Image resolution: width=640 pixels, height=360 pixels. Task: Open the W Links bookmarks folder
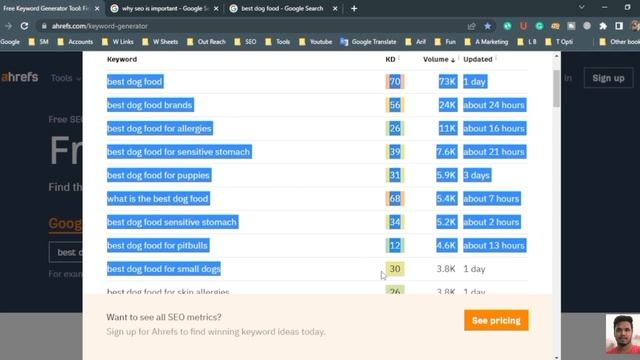click(118, 42)
